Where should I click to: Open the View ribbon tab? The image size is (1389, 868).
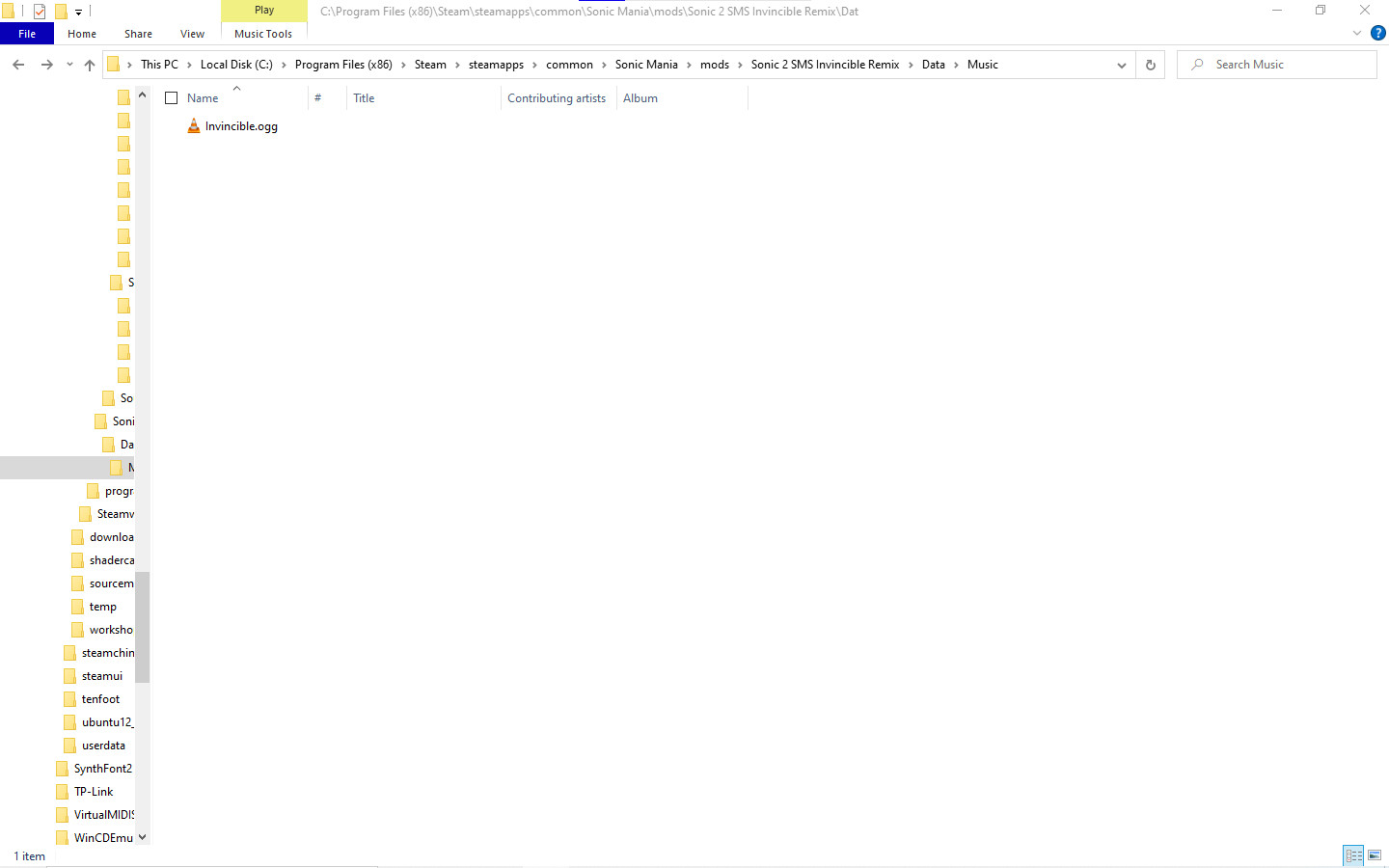point(192,34)
